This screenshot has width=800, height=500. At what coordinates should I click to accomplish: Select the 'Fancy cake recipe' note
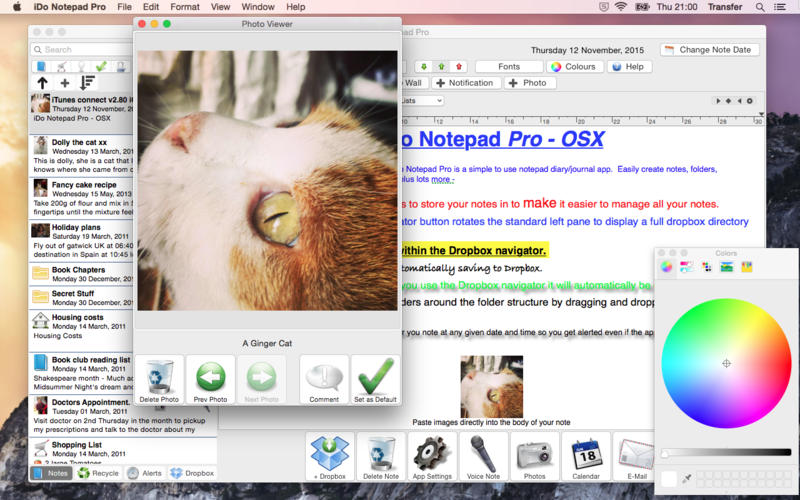(82, 198)
